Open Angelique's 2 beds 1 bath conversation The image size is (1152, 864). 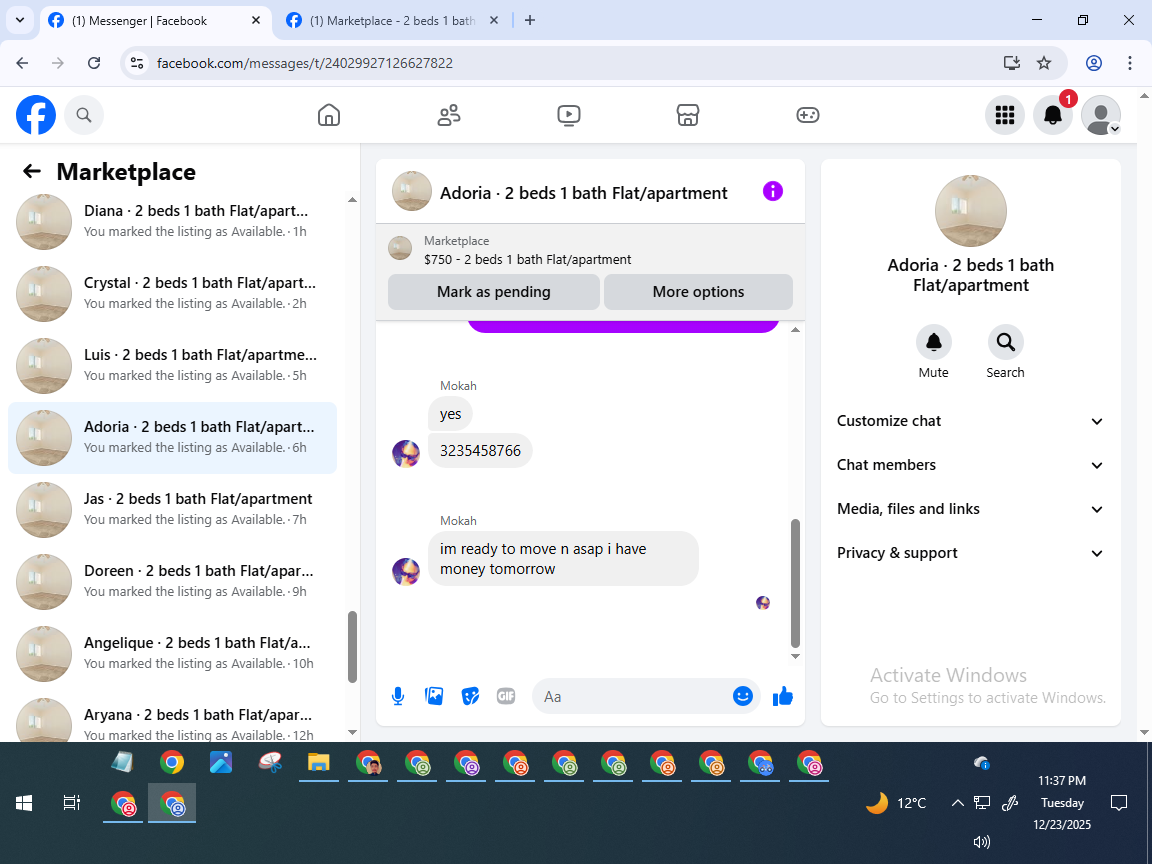click(173, 653)
